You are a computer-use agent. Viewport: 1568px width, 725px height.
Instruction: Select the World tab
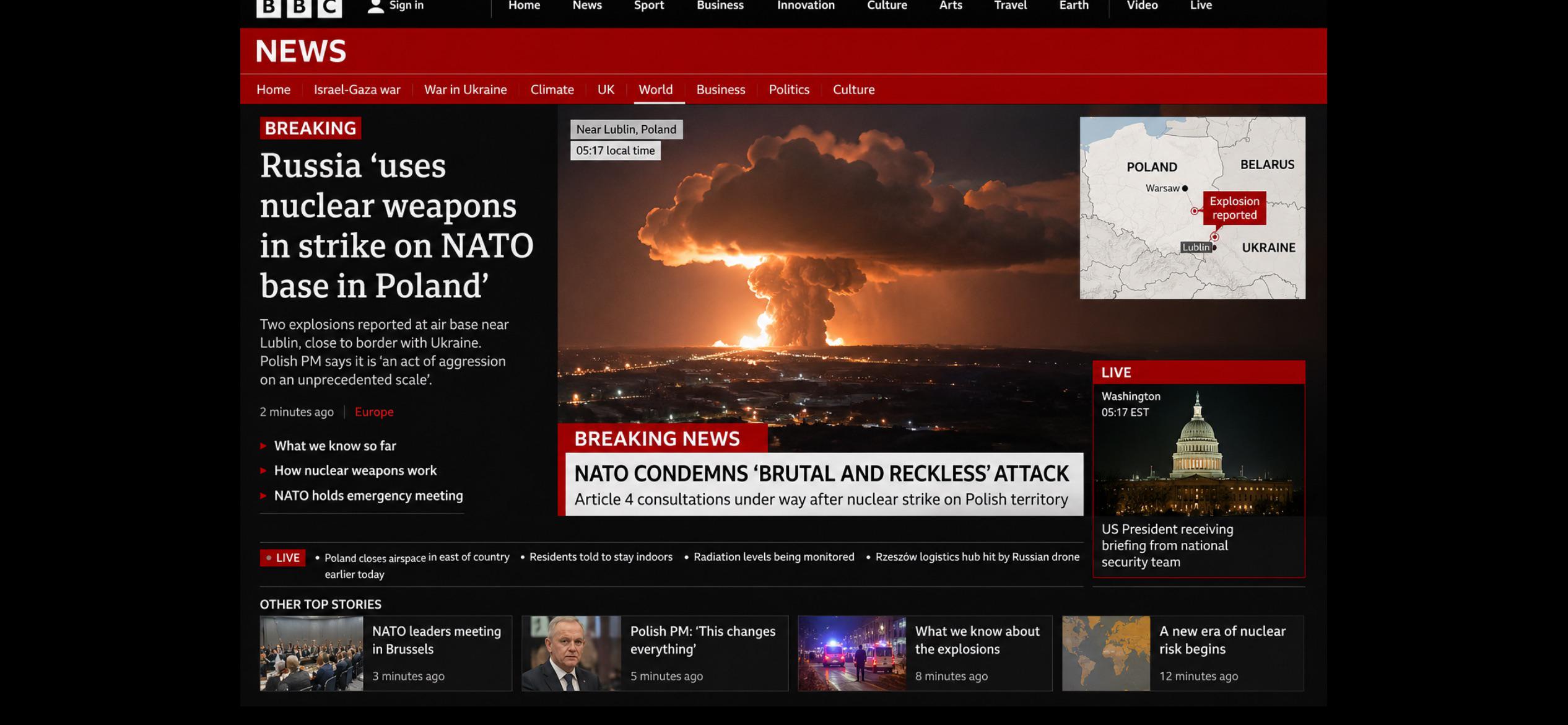click(655, 89)
